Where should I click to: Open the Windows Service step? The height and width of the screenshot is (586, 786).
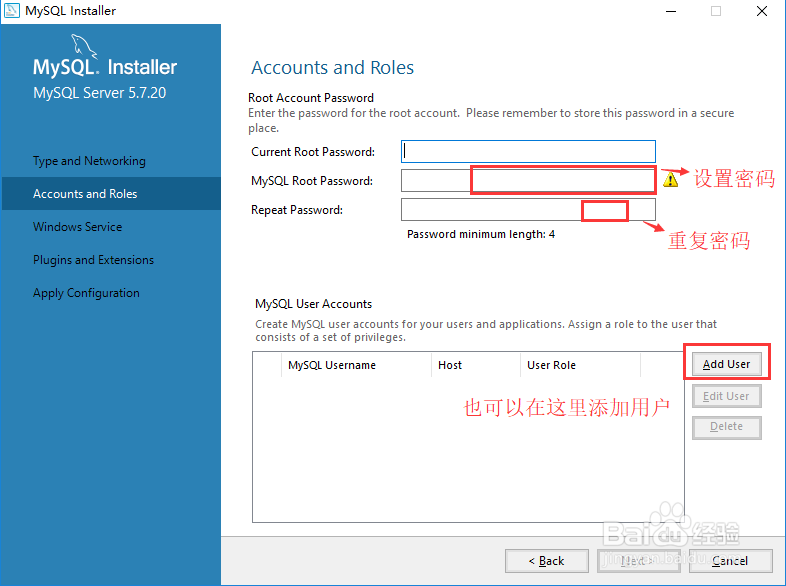point(78,227)
